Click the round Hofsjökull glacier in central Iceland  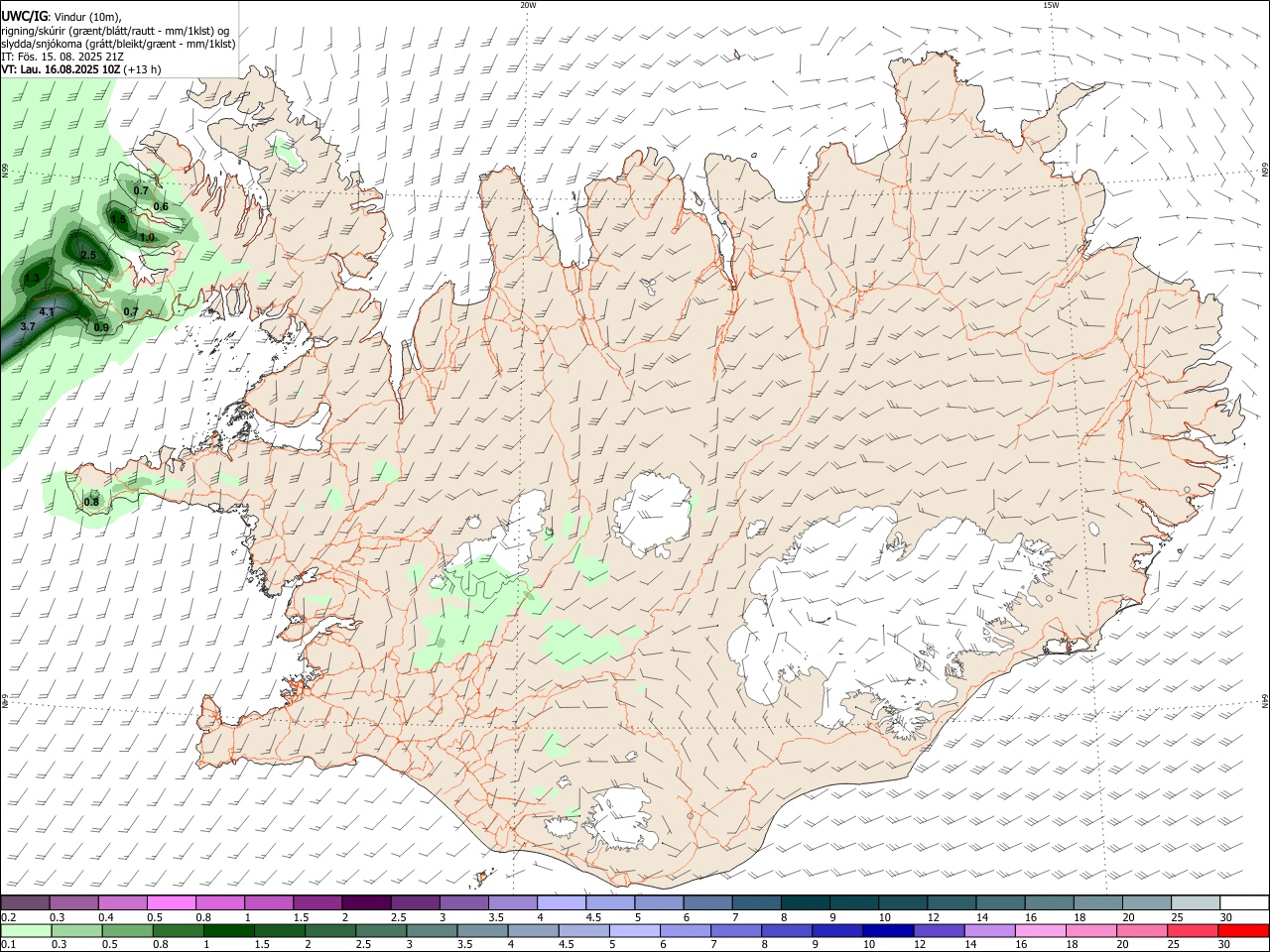653,515
